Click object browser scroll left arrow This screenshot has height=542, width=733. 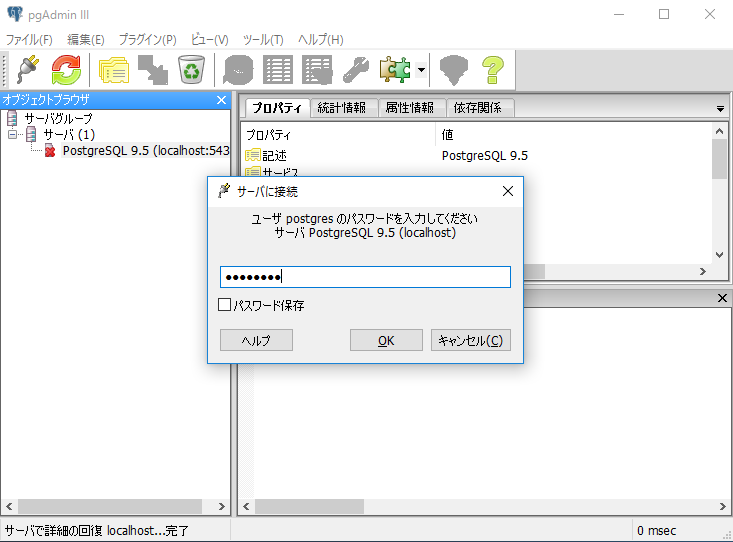pyautogui.click(x=9, y=506)
